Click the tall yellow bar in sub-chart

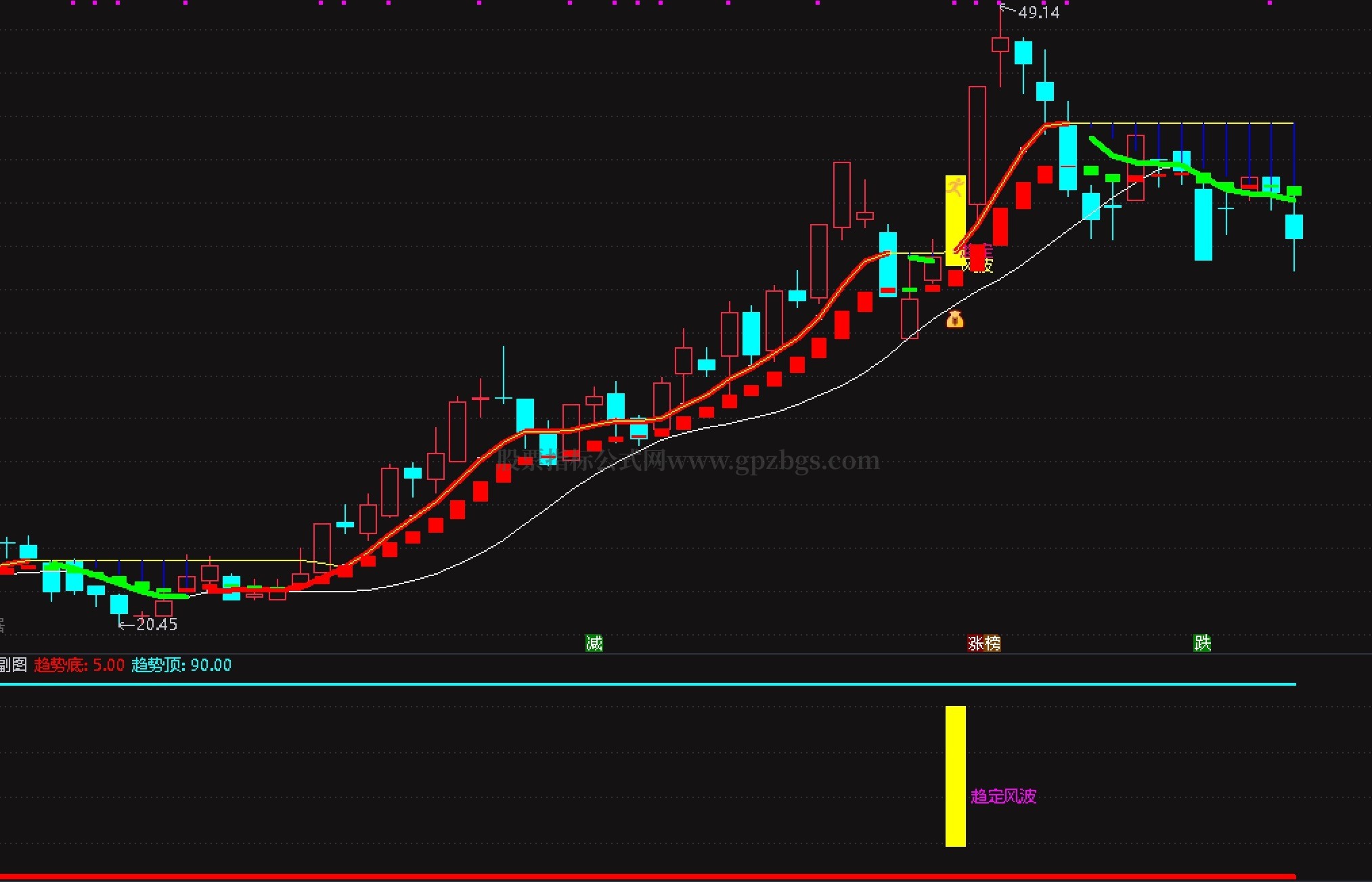click(x=955, y=776)
